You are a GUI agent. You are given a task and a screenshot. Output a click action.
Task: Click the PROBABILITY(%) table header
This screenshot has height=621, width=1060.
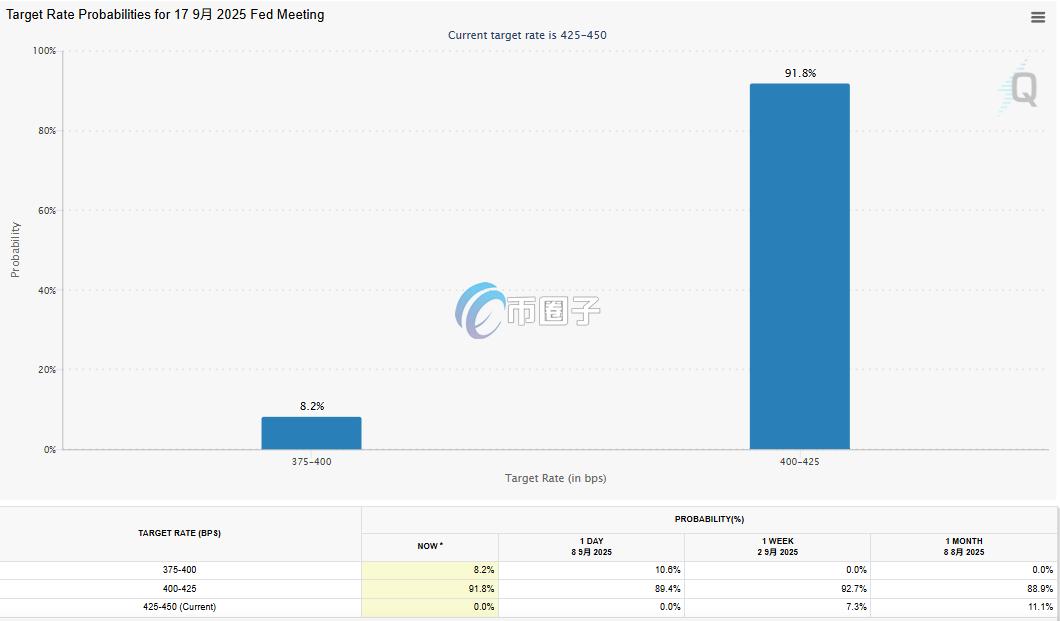[709, 519]
